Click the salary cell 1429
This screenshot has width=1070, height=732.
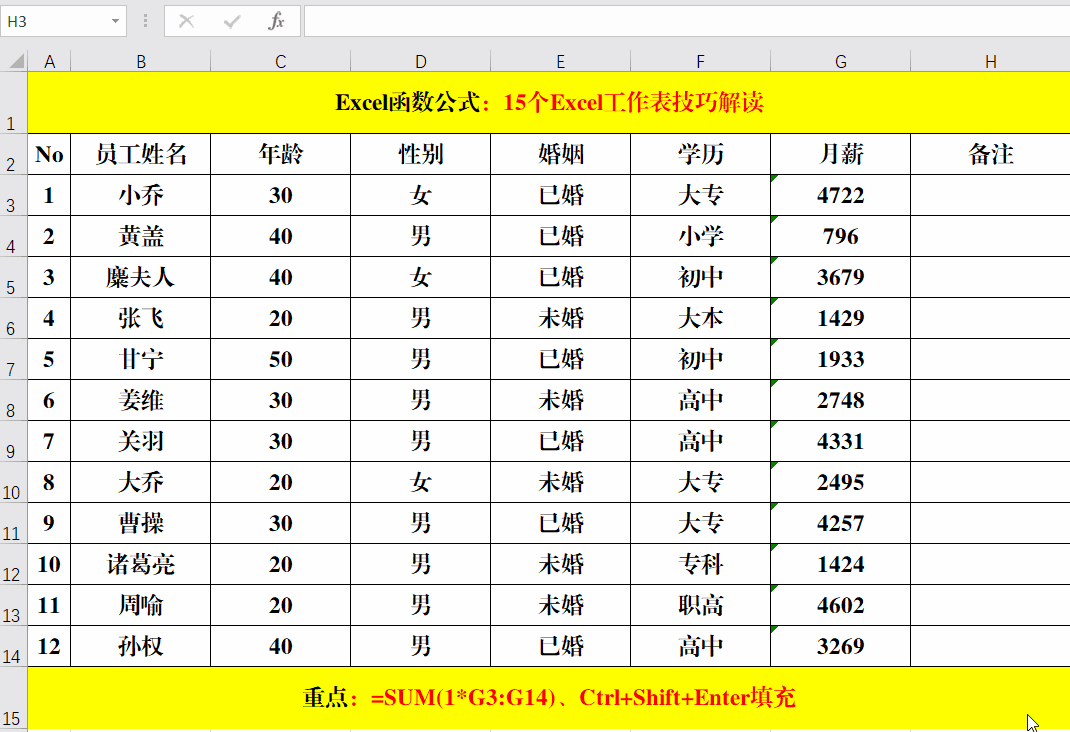[x=840, y=318]
